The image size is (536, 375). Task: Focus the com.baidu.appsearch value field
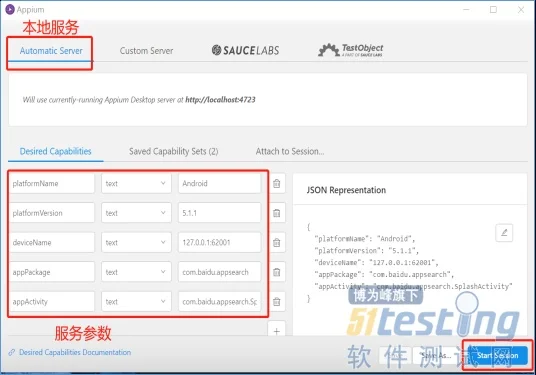coord(219,272)
